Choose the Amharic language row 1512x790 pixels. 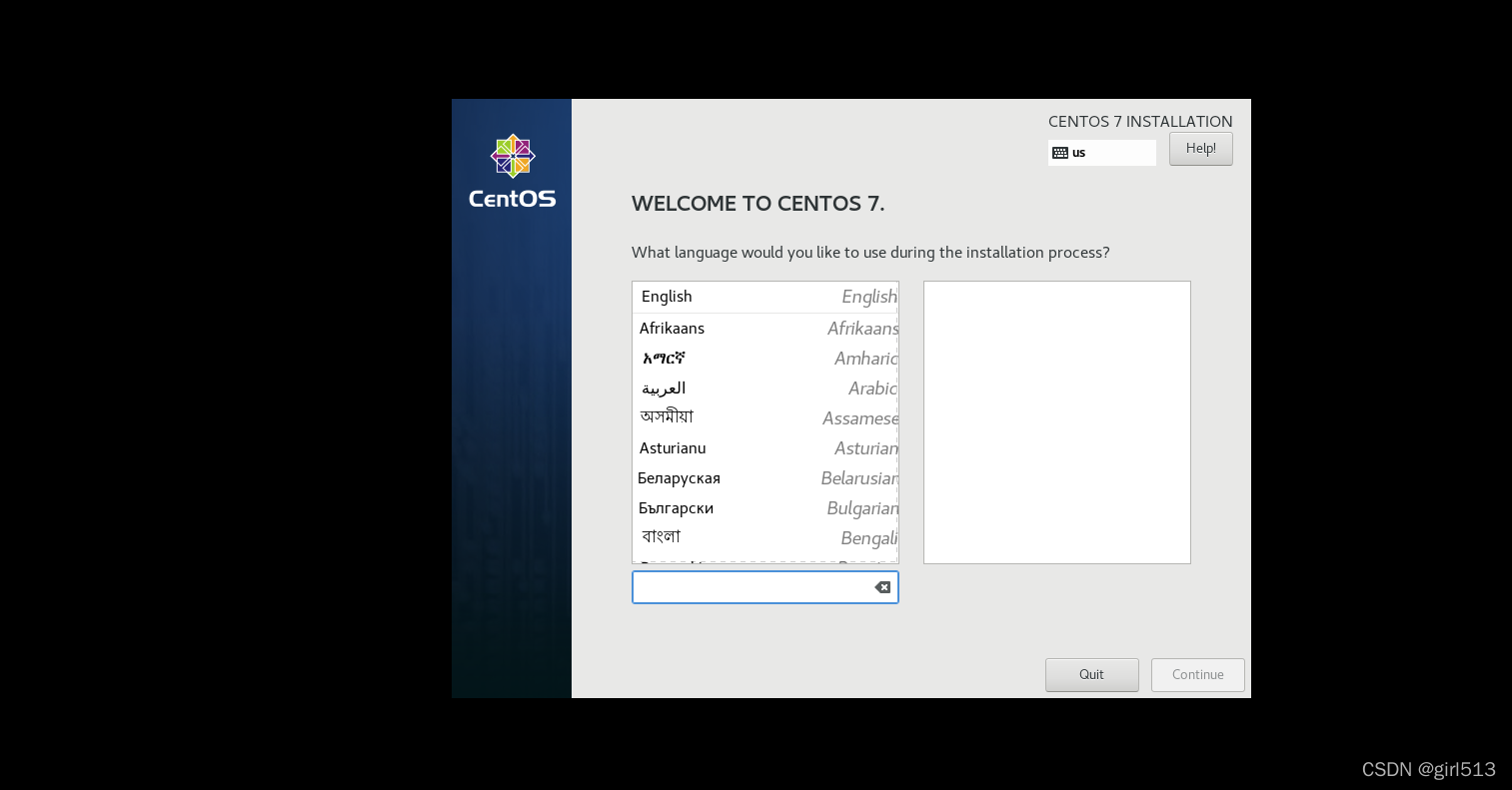pos(765,359)
